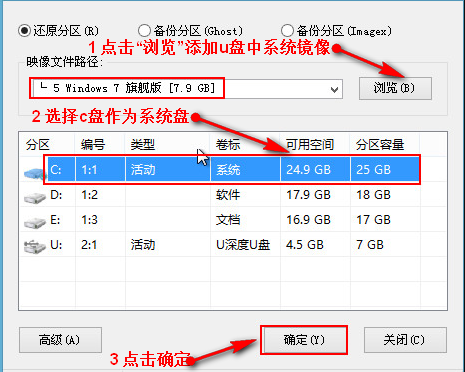Image resolution: width=465 pixels, height=372 pixels.
Task: Select partition number 2:1 cell
Action: (89, 245)
